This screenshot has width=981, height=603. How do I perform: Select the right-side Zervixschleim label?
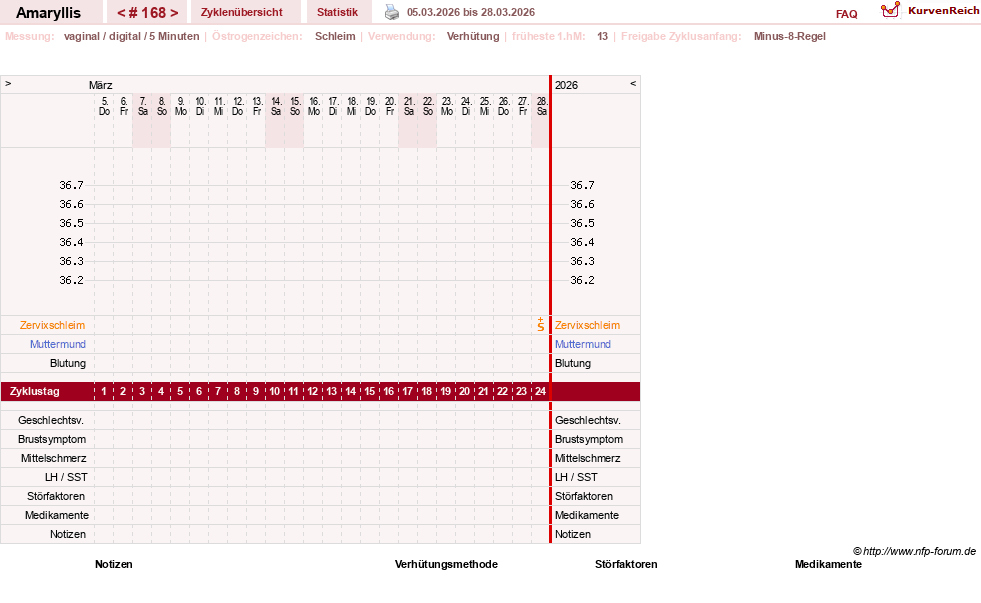point(587,325)
